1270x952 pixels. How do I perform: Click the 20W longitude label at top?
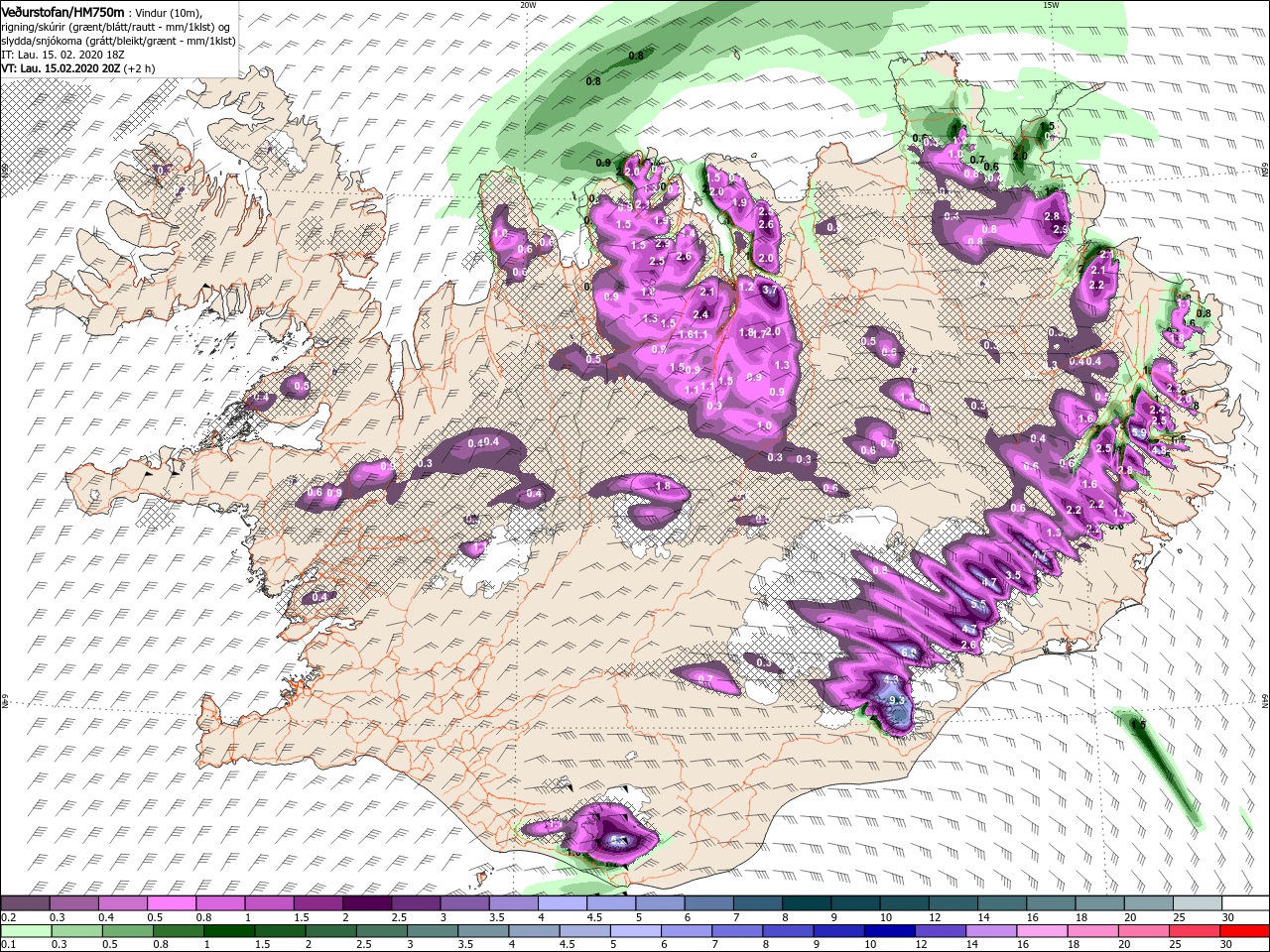pyautogui.click(x=528, y=5)
